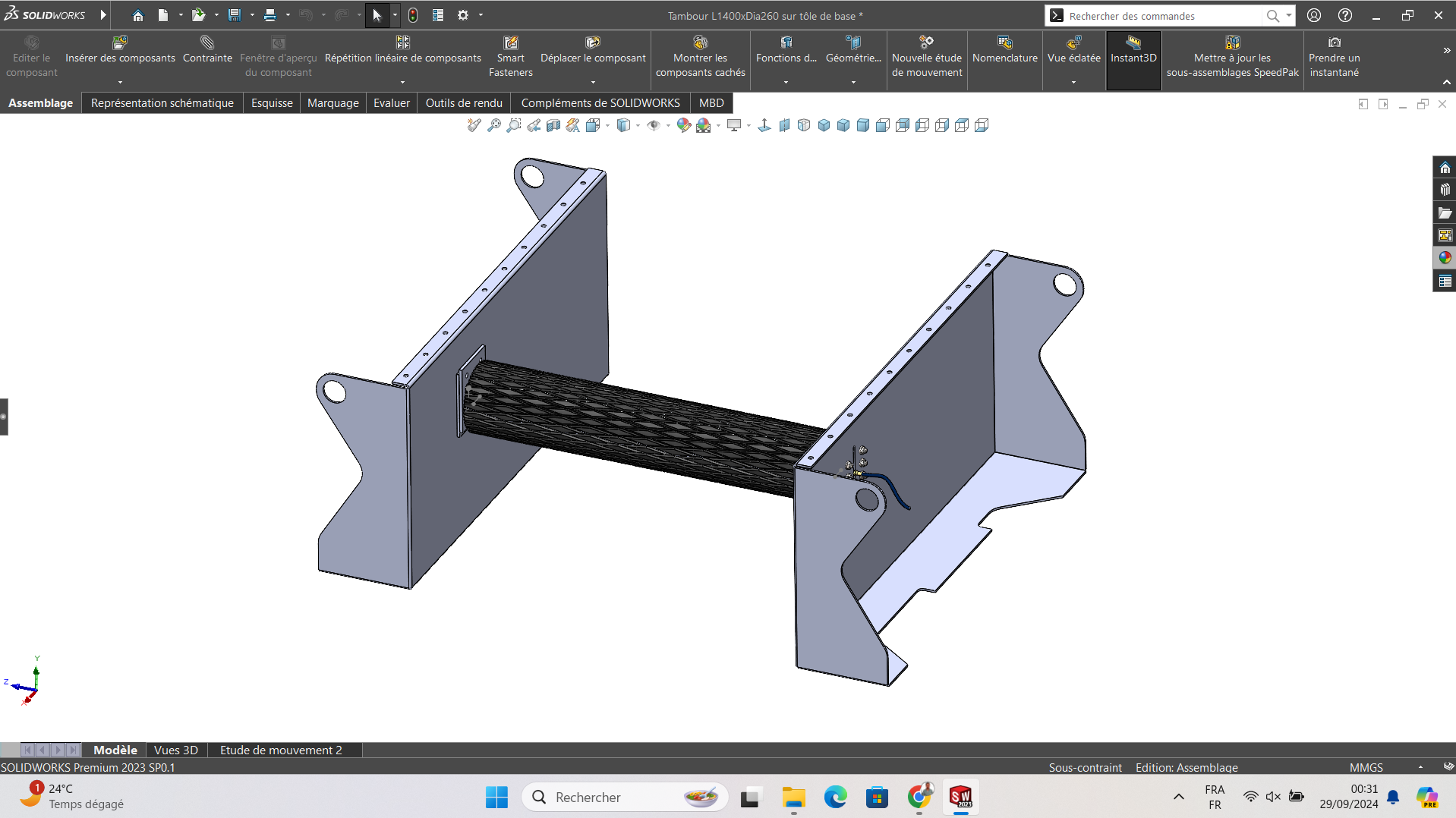Image resolution: width=1456 pixels, height=818 pixels.
Task: Open the Design Library task pane icon
Action: [1445, 190]
